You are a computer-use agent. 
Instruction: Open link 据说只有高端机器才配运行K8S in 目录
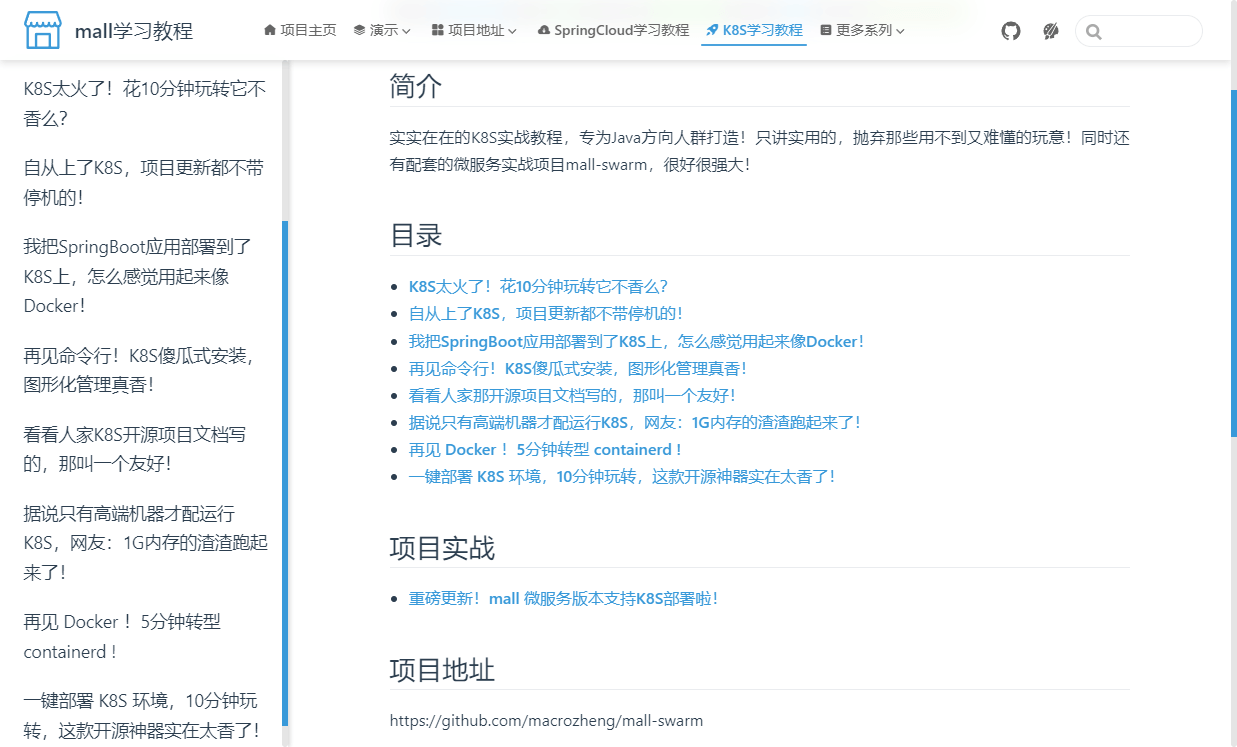click(x=635, y=422)
